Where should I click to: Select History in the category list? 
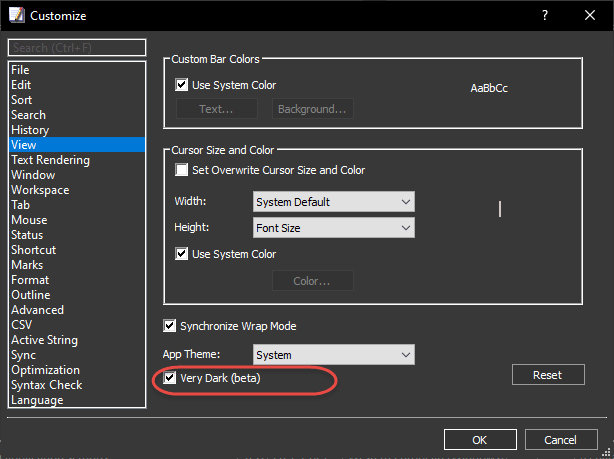(x=77, y=130)
